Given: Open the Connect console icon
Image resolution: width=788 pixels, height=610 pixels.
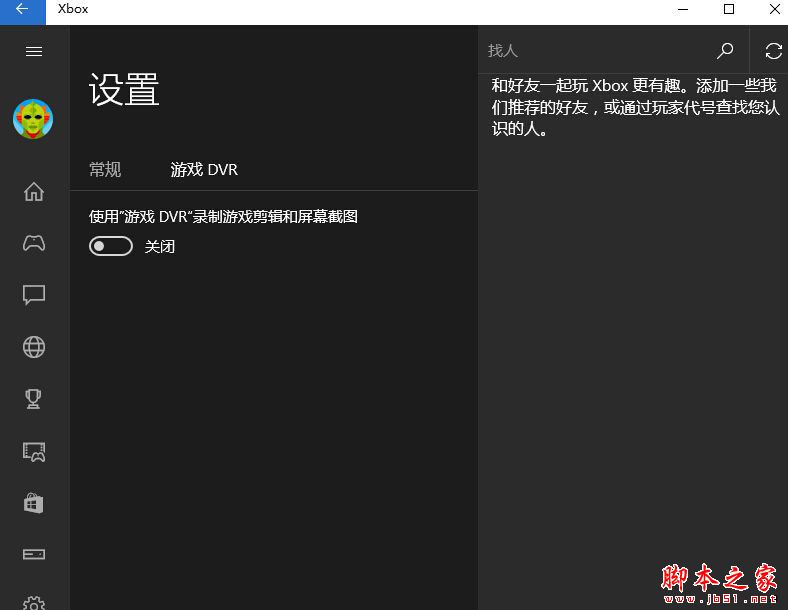Looking at the screenshot, I should coord(34,554).
